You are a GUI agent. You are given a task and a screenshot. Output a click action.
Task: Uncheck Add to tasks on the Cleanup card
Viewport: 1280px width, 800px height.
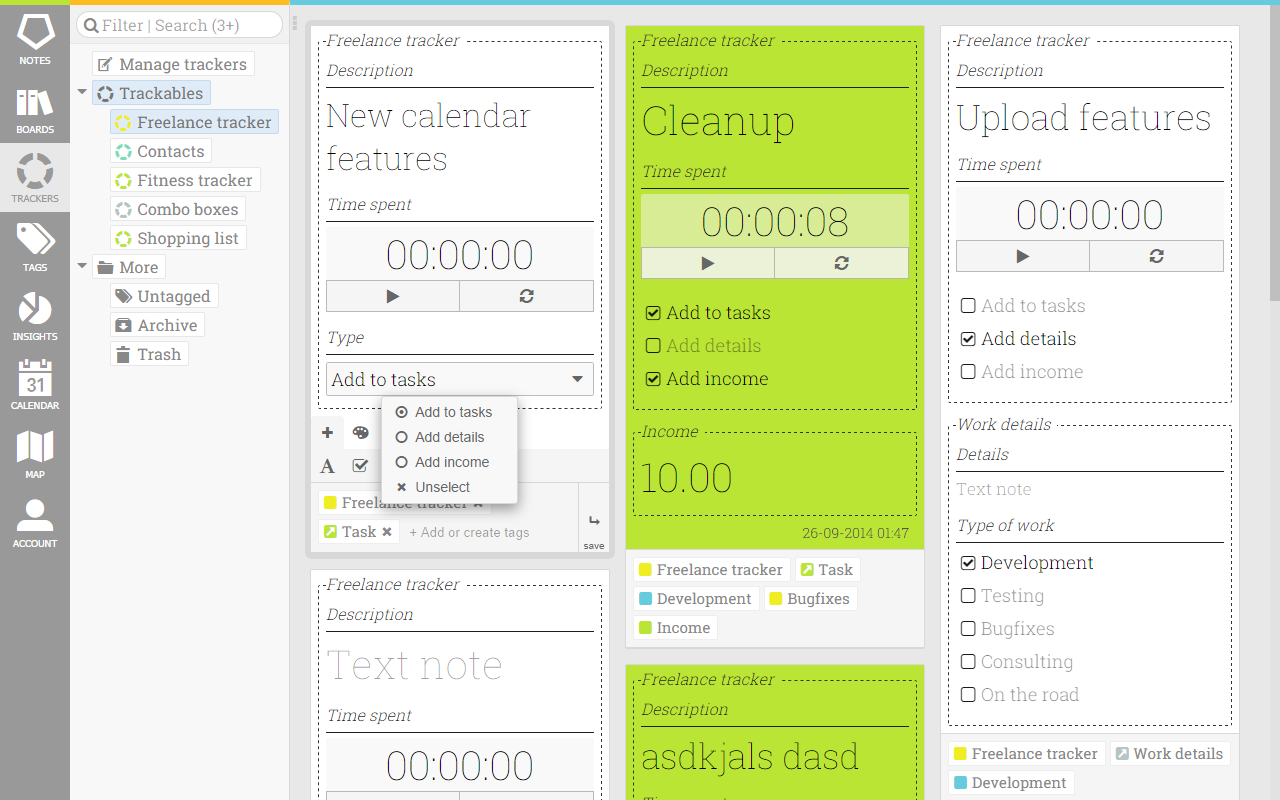pos(653,312)
